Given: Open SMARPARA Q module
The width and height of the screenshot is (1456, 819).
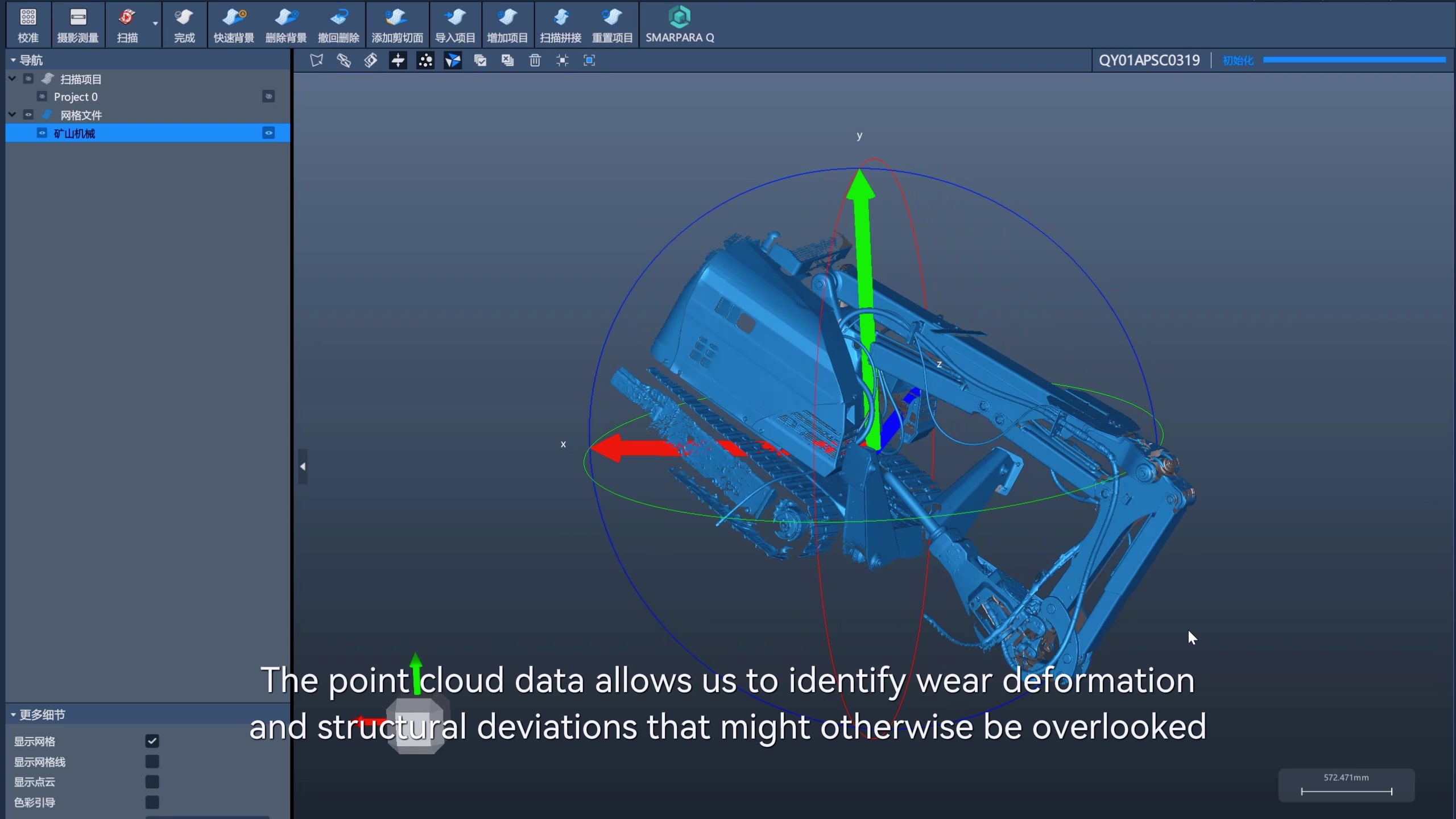Looking at the screenshot, I should tap(680, 25).
